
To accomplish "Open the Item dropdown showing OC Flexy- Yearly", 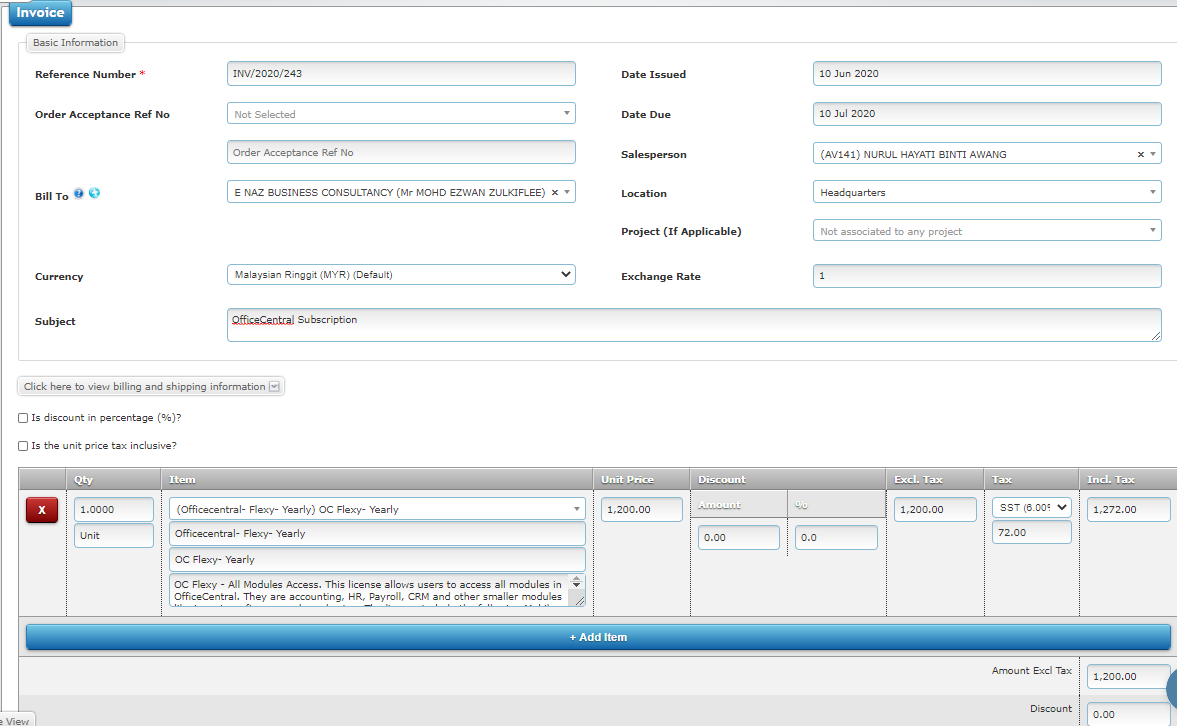I will pyautogui.click(x=377, y=509).
